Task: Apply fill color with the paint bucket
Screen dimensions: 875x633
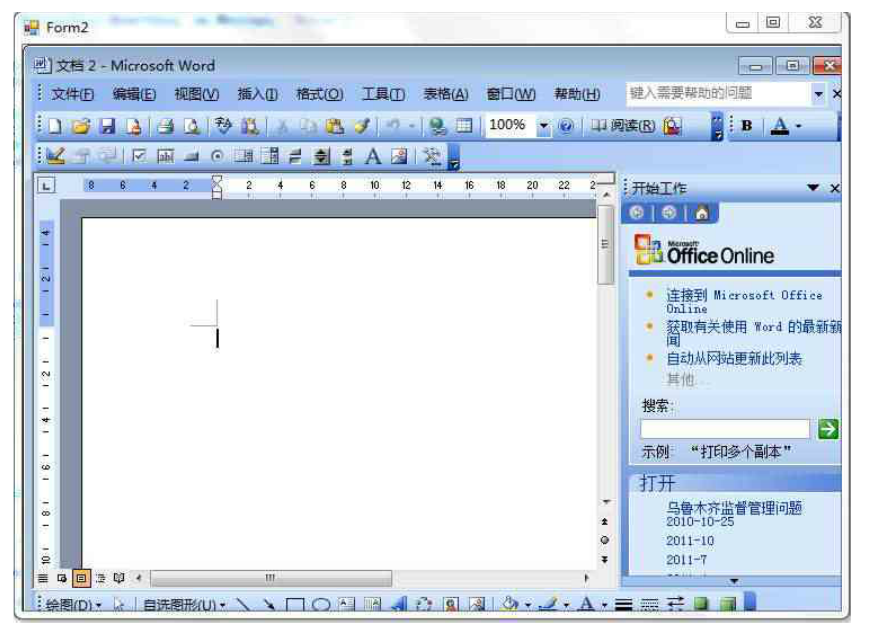Action: tap(510, 605)
